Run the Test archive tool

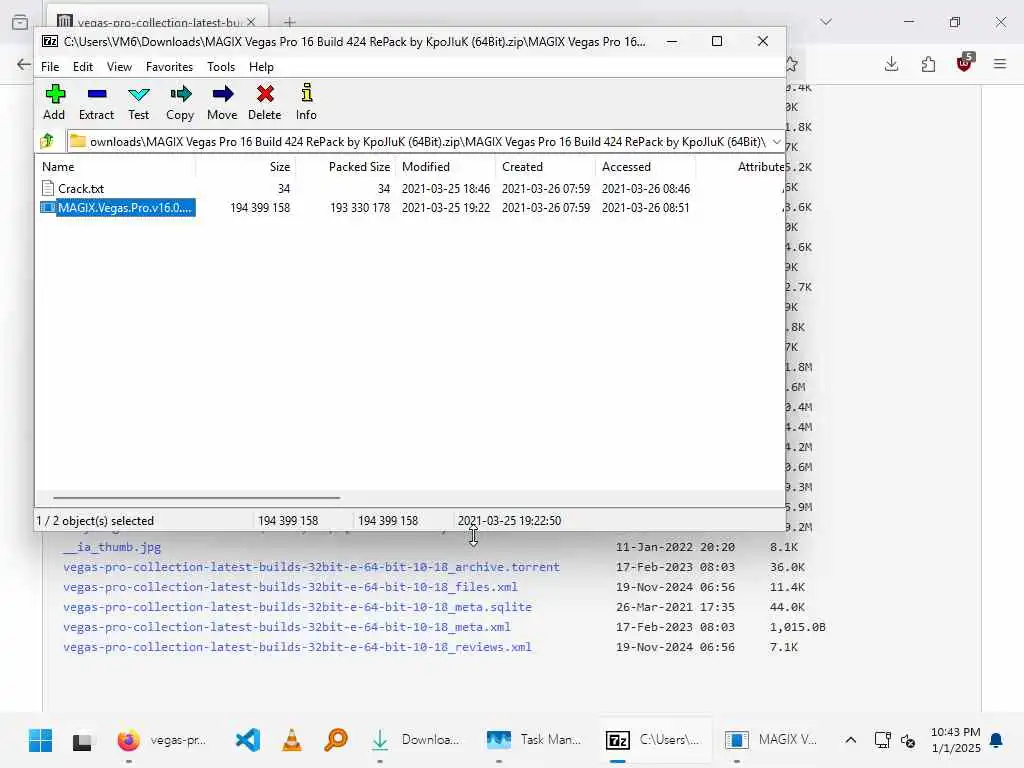tap(138, 102)
